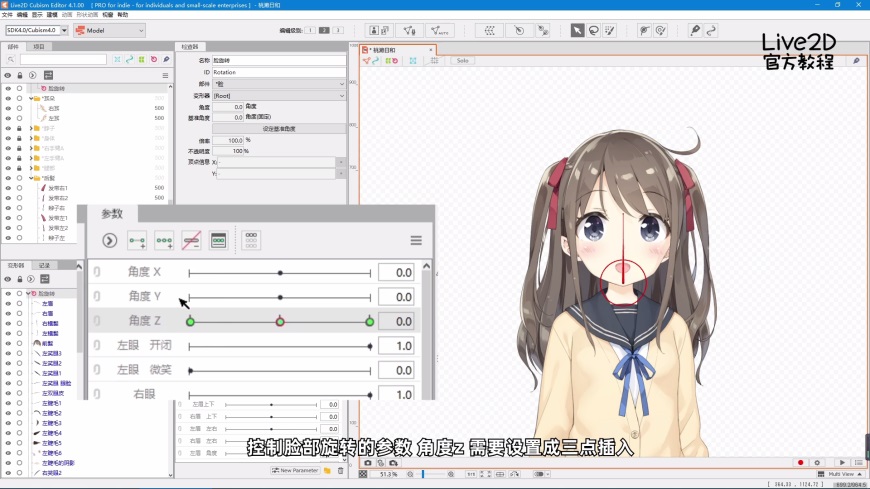
Task: Select the lasso selection tool
Action: point(594,30)
